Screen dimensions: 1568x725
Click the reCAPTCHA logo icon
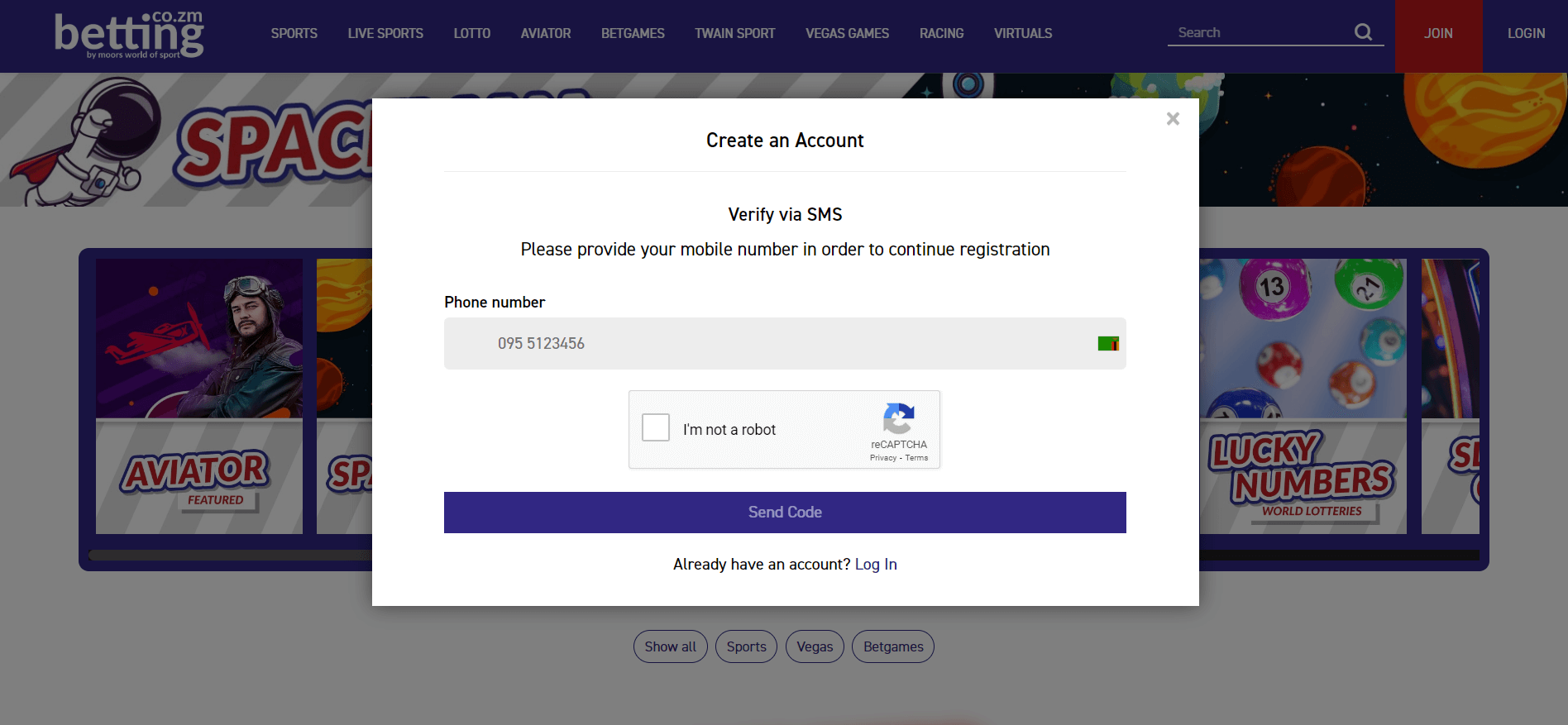899,418
